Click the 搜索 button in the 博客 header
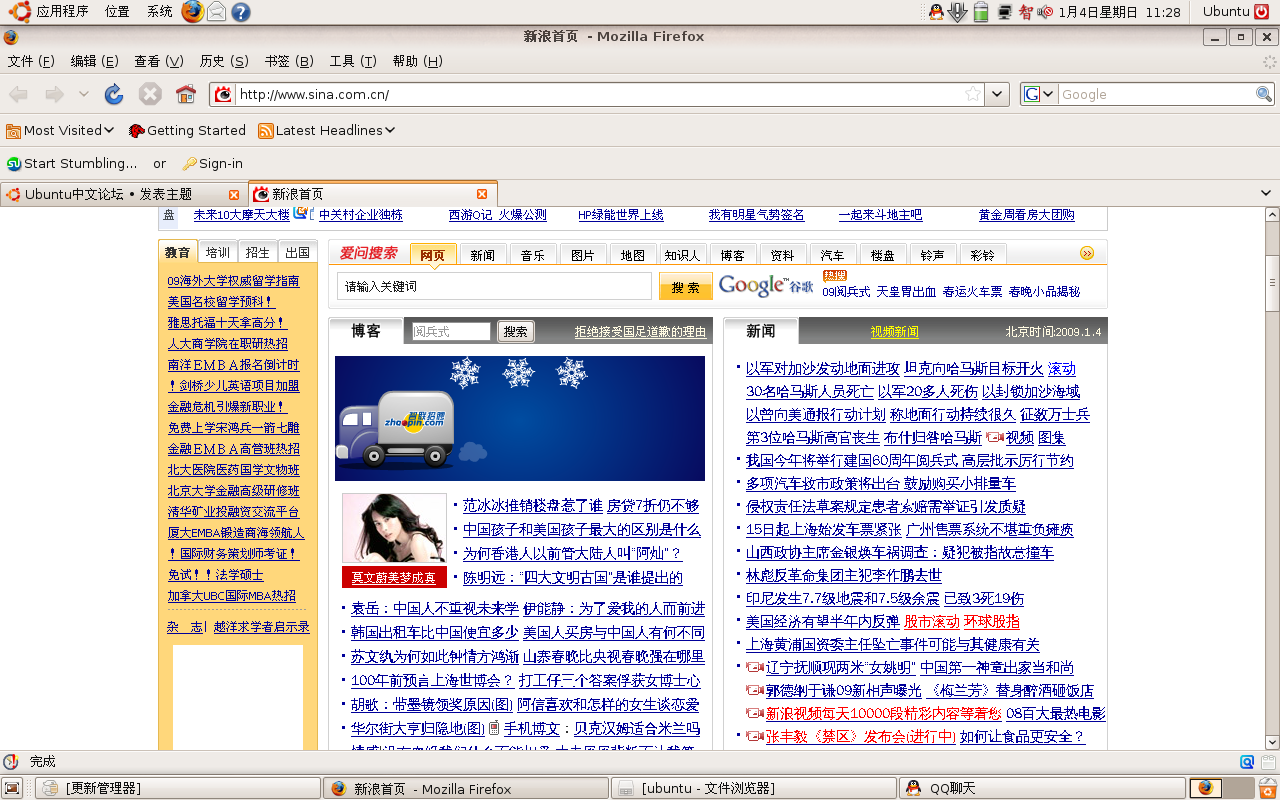This screenshot has width=1280, height=800. pyautogui.click(x=516, y=331)
